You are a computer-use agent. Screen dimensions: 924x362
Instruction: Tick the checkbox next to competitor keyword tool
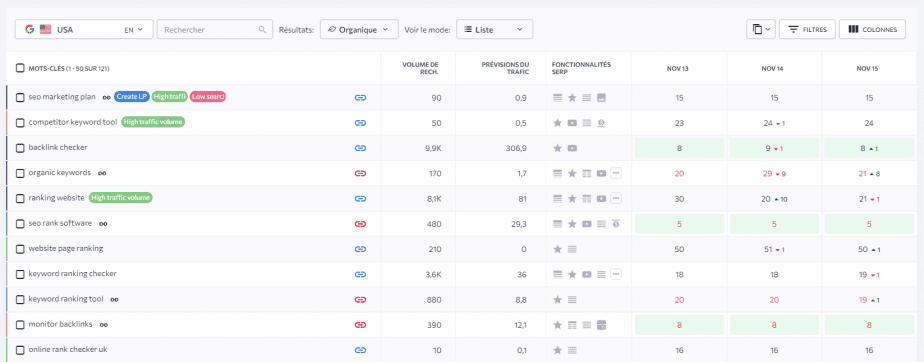pyautogui.click(x=20, y=123)
